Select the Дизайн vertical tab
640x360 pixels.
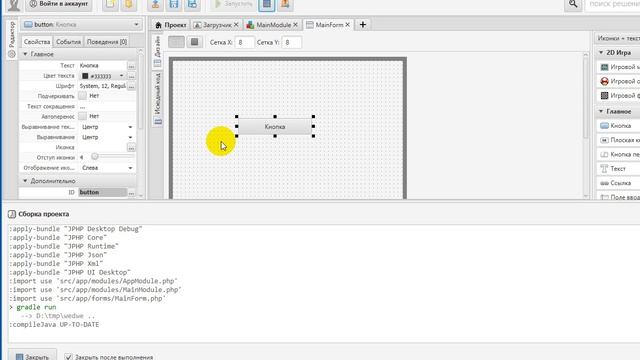coord(158,51)
